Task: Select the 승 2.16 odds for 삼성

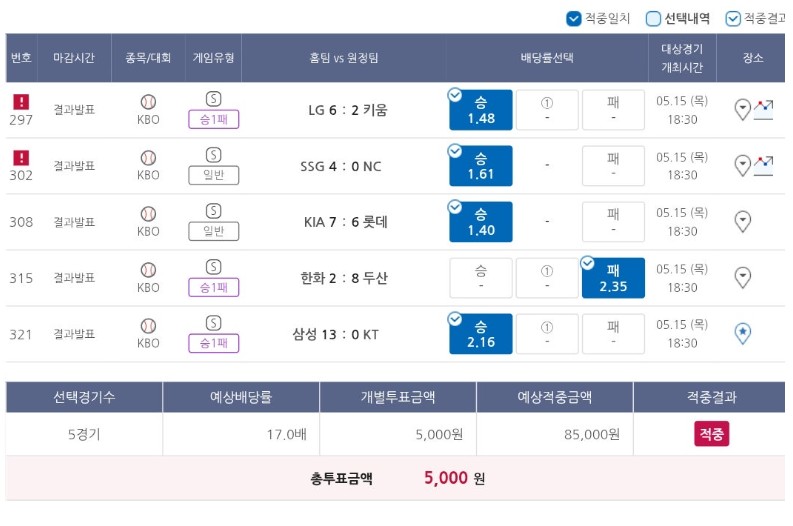Action: click(480, 334)
